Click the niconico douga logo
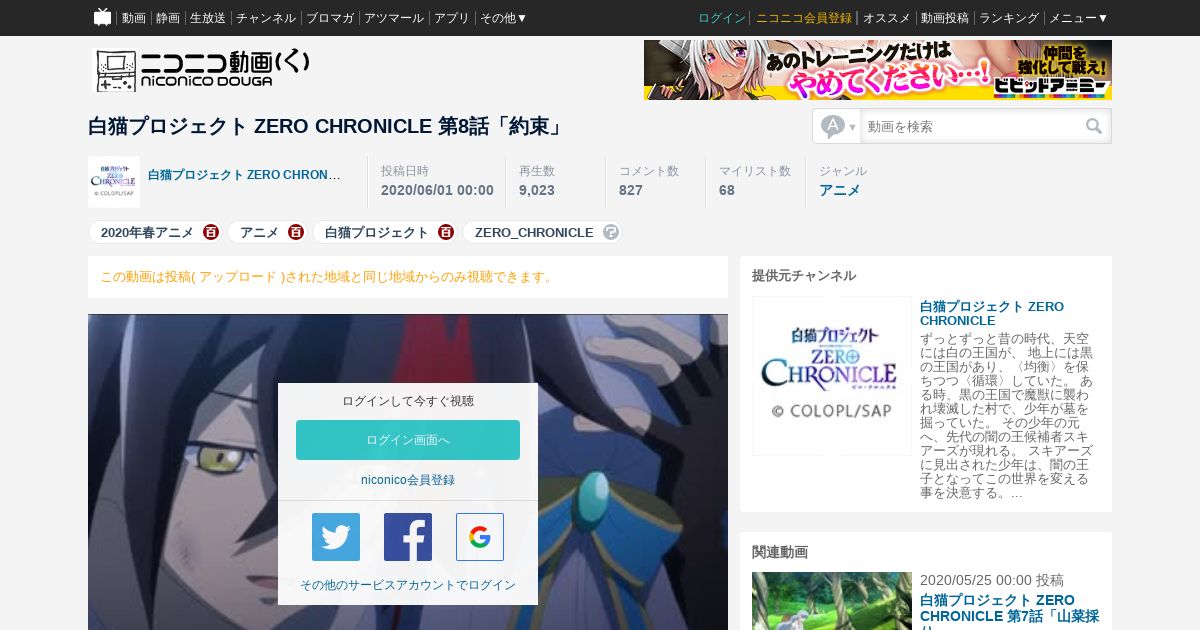 [202, 70]
